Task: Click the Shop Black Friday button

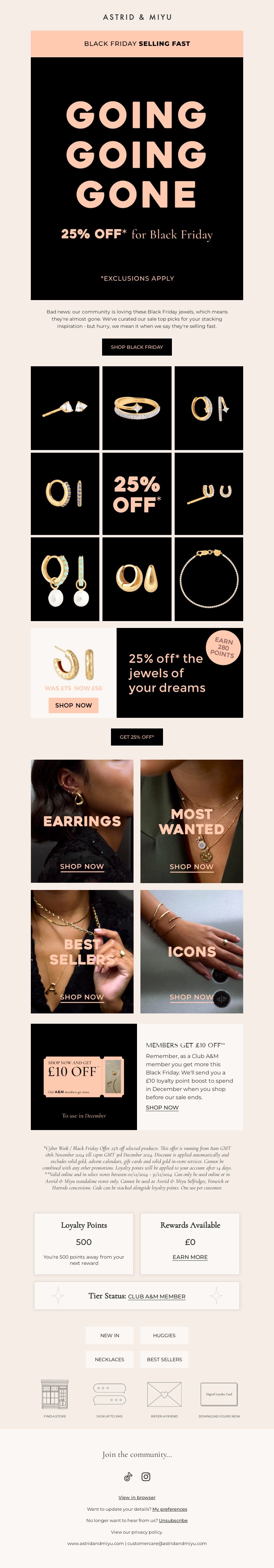Action: coord(137,347)
